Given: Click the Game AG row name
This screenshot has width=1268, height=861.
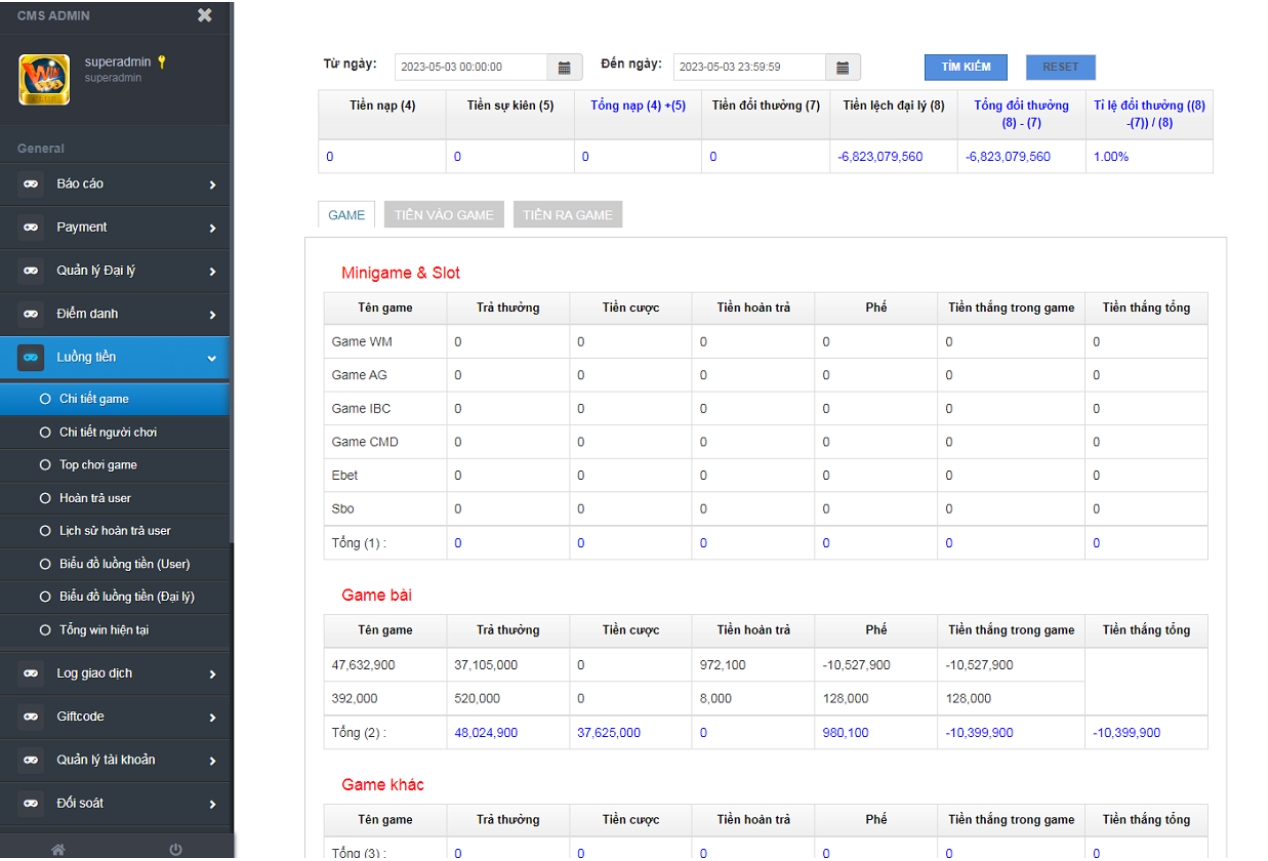Looking at the screenshot, I should (360, 375).
